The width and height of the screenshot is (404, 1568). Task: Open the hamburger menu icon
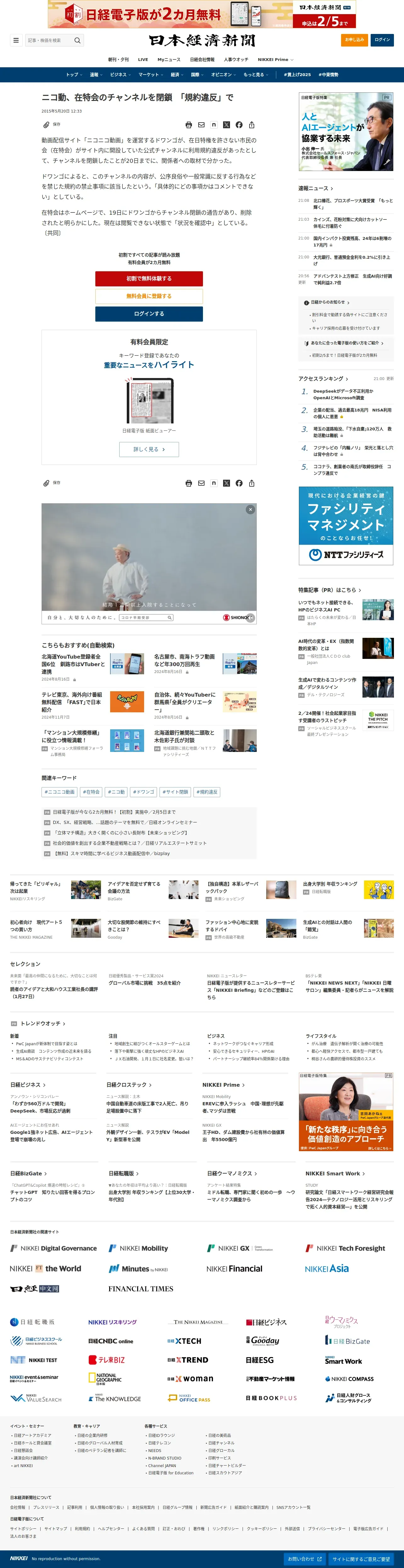coord(16,40)
